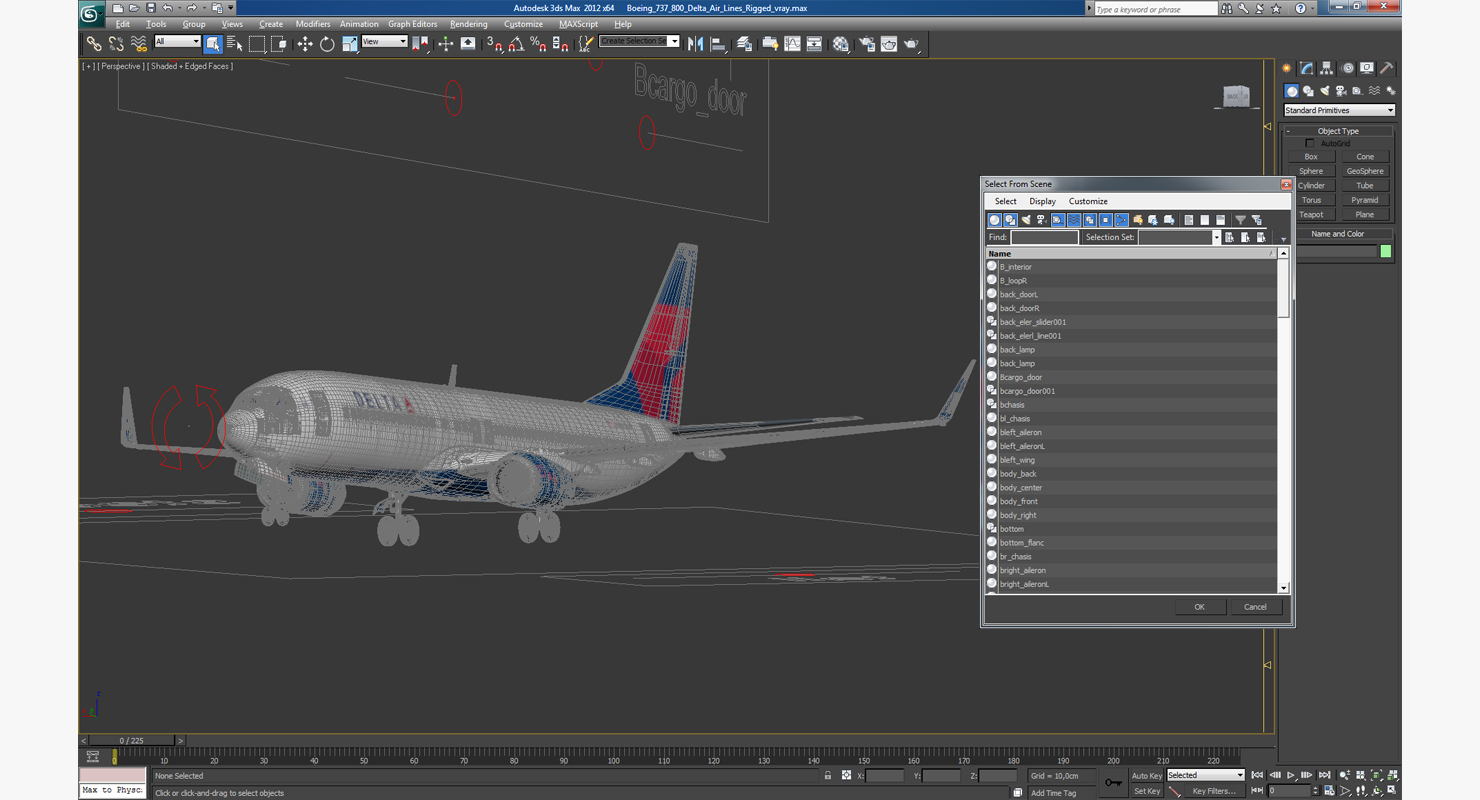Collapse the Object Type rollout
The width and height of the screenshot is (1480, 800).
1338,131
